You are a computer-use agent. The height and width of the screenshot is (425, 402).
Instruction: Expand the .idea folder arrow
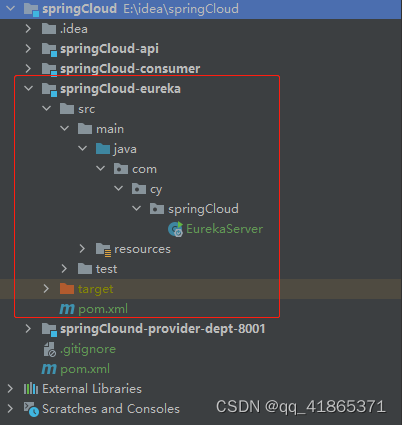(29, 29)
